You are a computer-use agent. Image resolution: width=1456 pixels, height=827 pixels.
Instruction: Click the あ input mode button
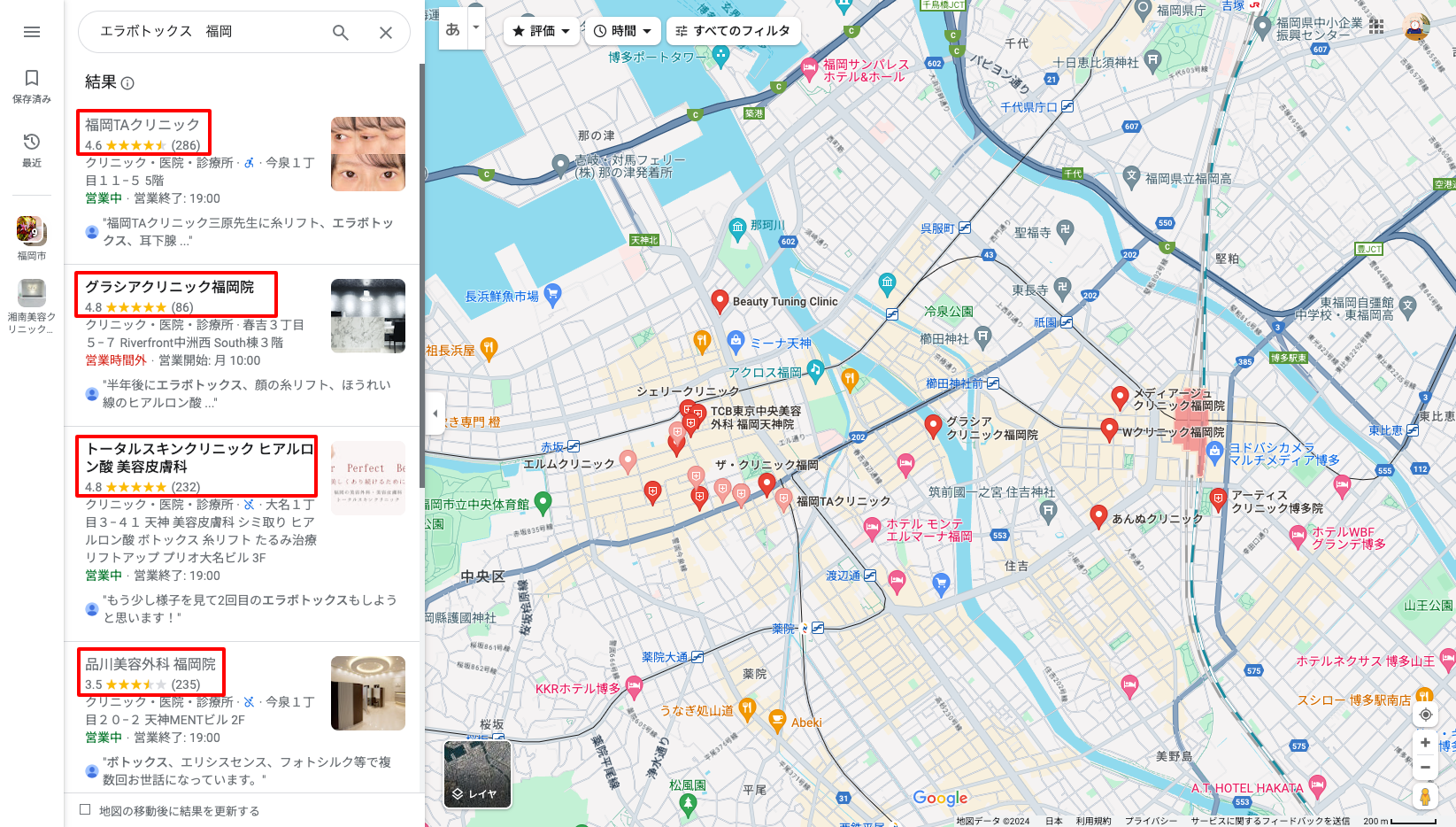point(453,28)
